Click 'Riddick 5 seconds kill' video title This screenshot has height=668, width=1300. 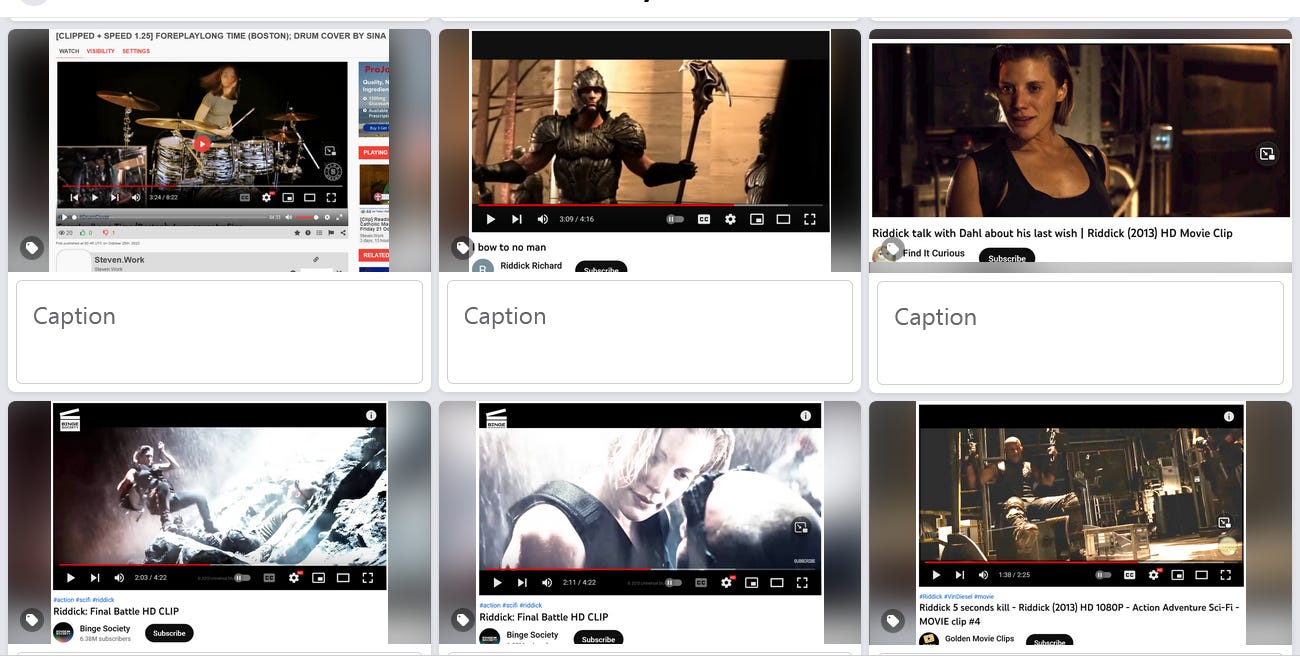coord(1079,614)
